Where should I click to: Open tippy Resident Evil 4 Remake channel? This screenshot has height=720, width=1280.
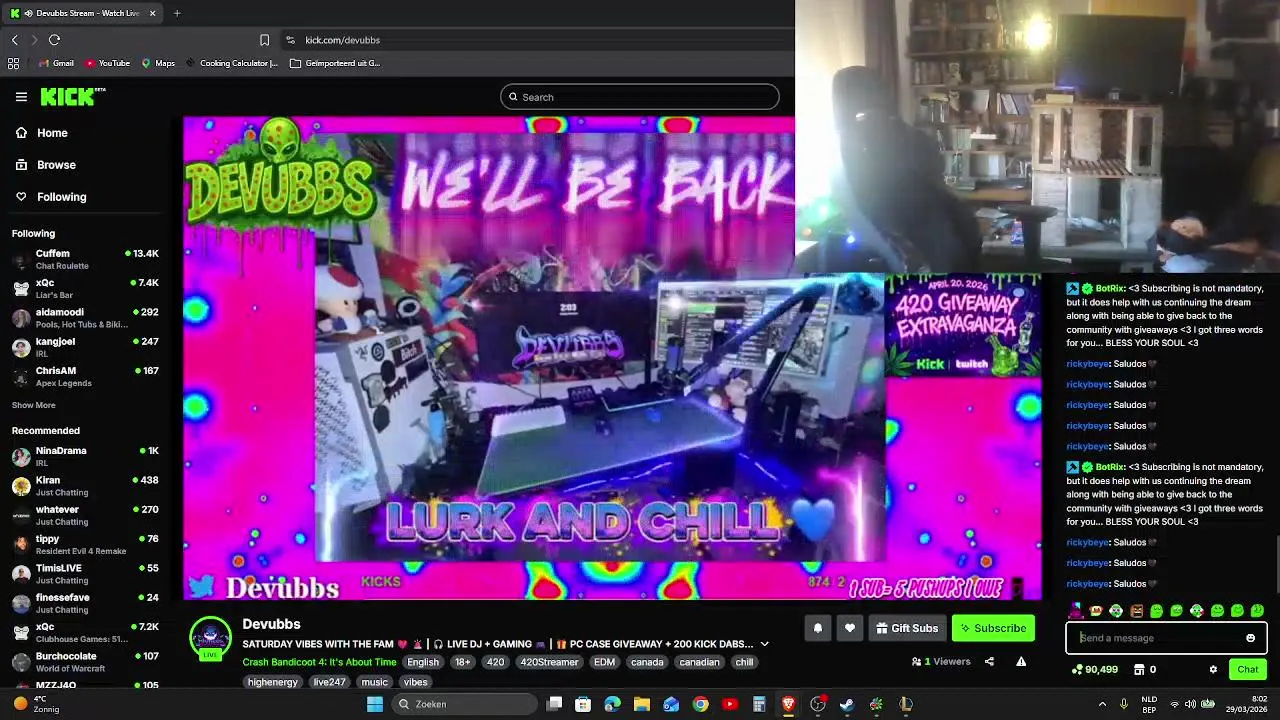[85, 545]
